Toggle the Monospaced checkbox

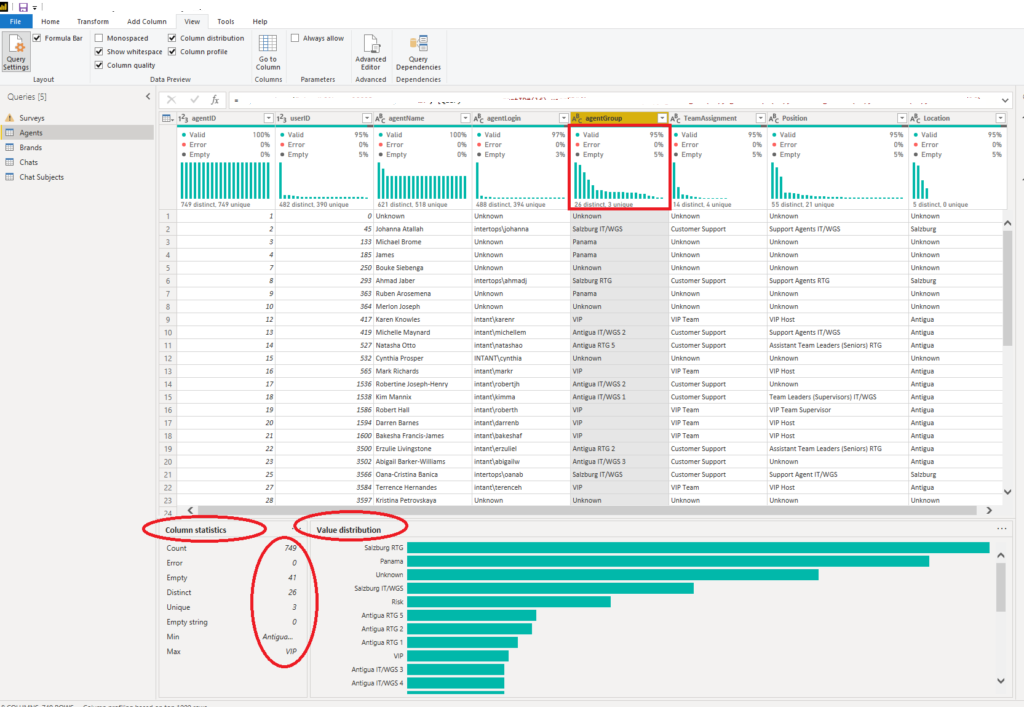[x=99, y=38]
